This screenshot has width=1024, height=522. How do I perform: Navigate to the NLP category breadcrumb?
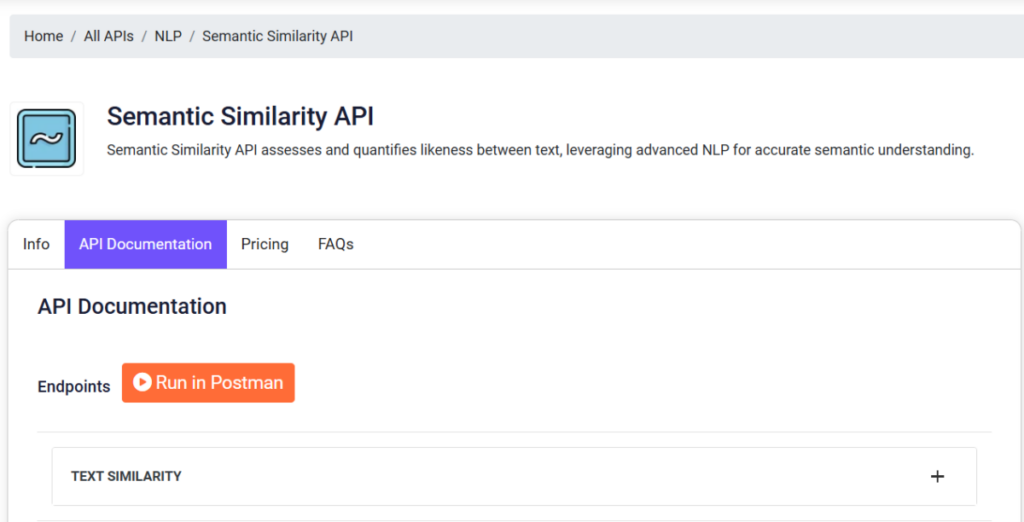(x=168, y=36)
